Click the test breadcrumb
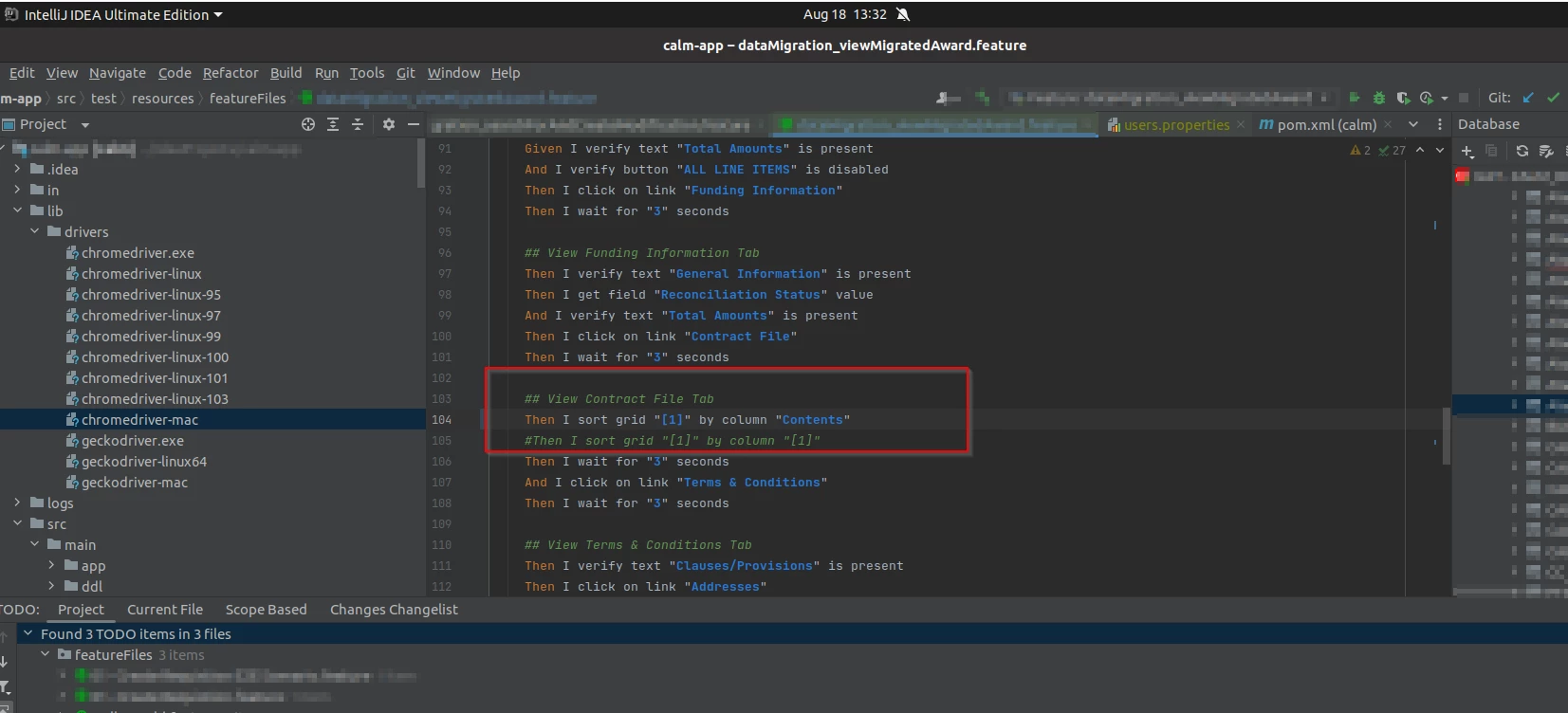Screen dimensions: 1568x713 [103, 99]
